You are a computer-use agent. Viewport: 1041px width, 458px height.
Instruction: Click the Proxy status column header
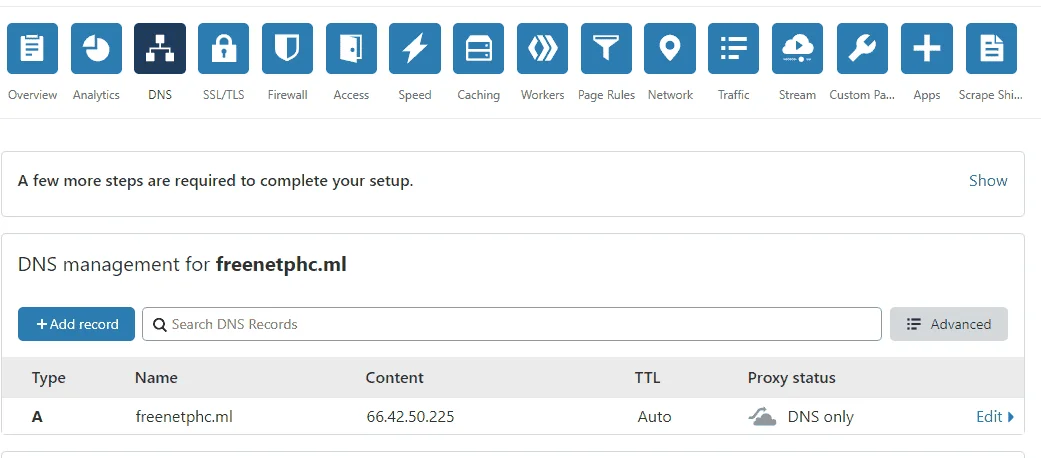tap(791, 378)
